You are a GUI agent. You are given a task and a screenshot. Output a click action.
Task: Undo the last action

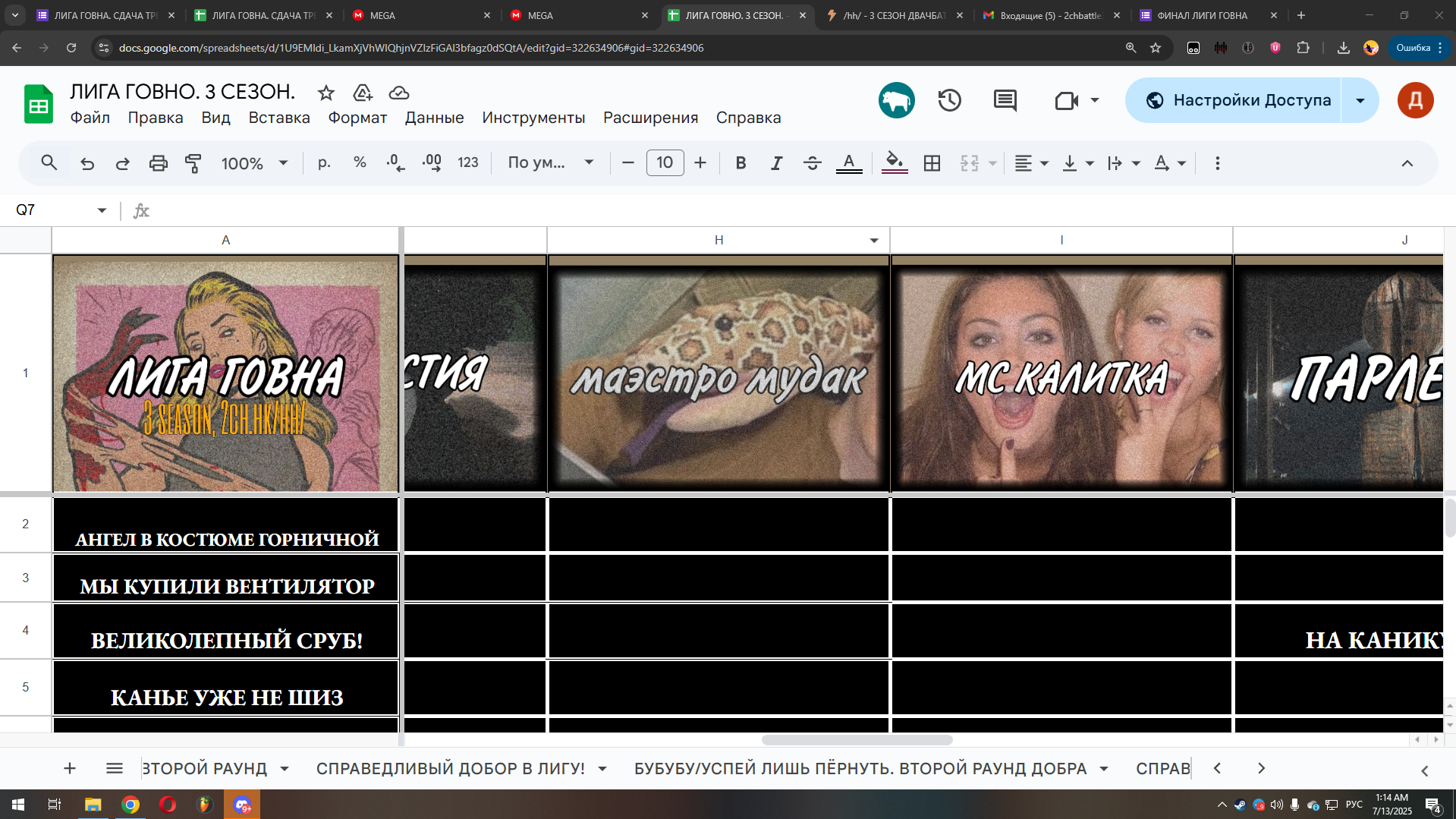[x=87, y=162]
